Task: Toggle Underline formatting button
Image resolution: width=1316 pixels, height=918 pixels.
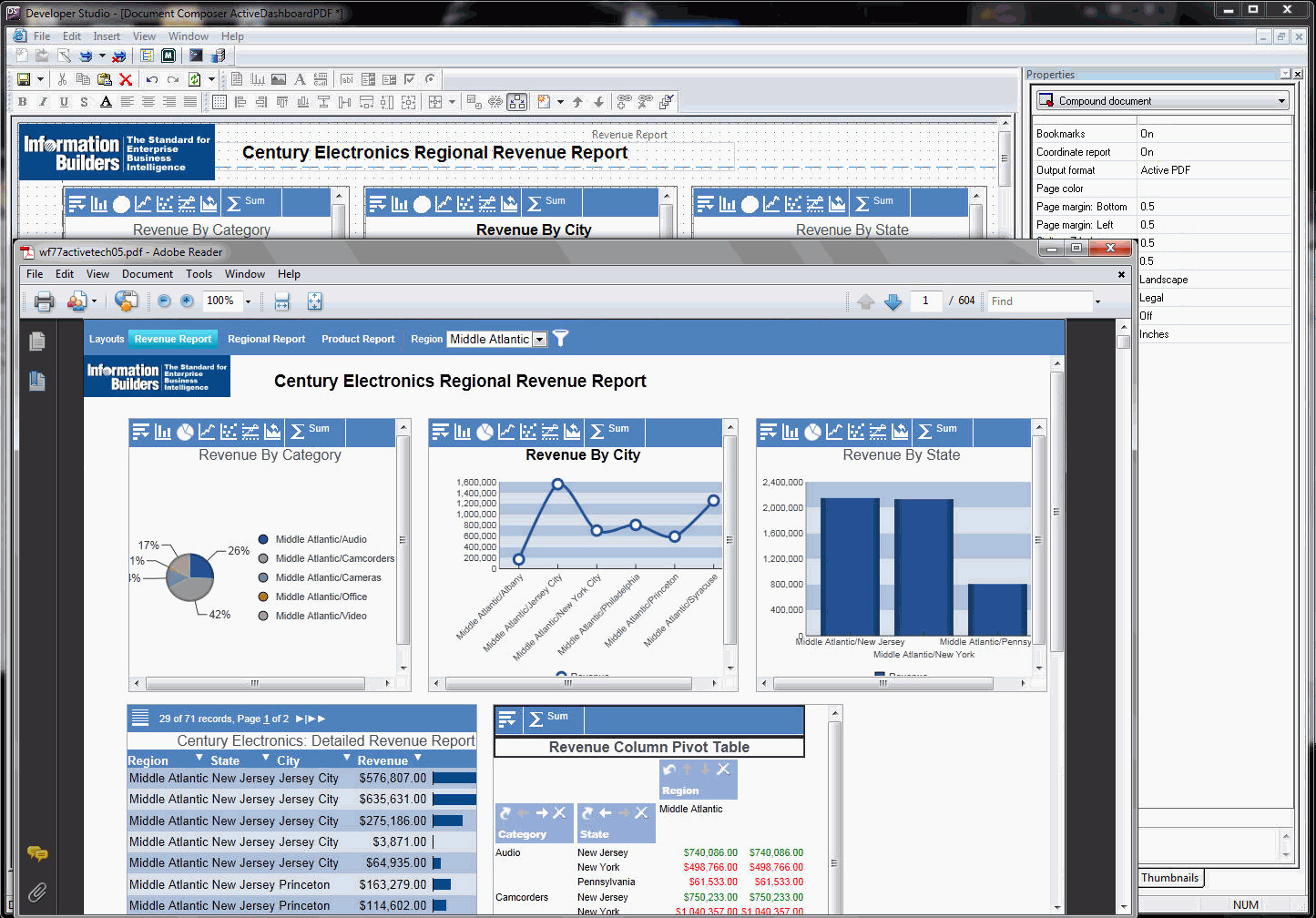Action: coord(64,102)
